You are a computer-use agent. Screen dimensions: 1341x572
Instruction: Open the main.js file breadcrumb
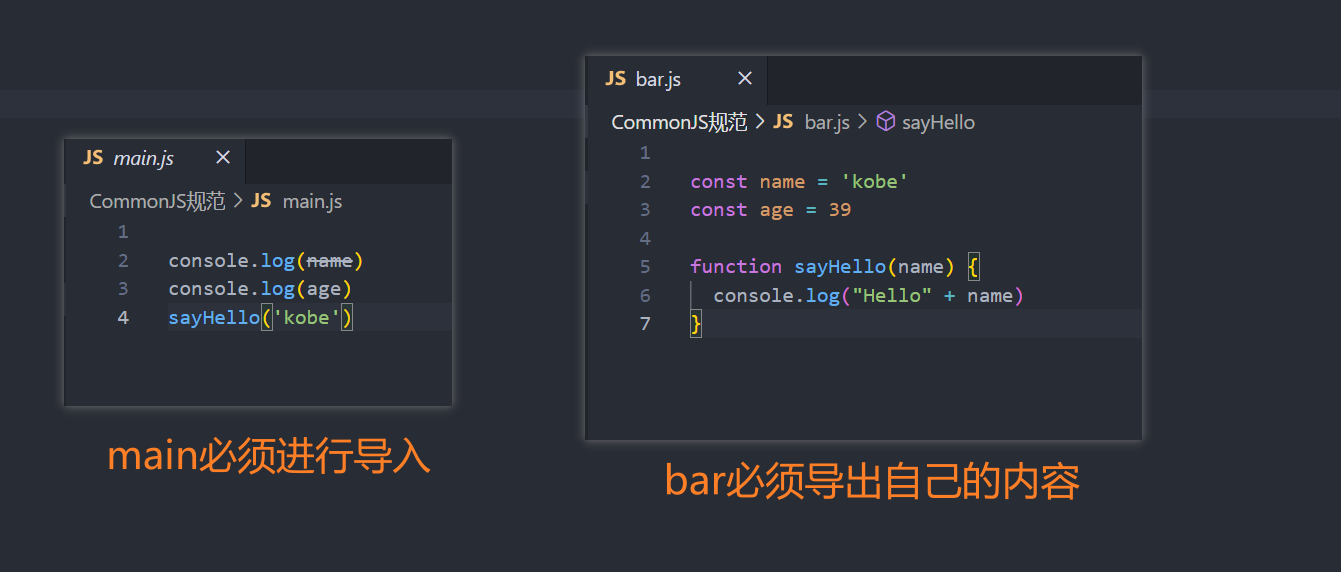[312, 201]
